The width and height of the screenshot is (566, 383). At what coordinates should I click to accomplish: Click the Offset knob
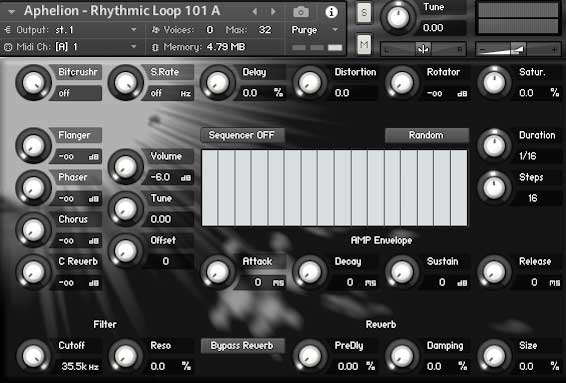click(126, 251)
